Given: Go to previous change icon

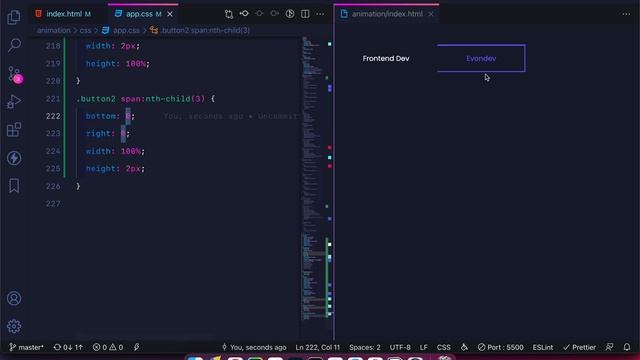Looking at the screenshot, I should tap(259, 13).
